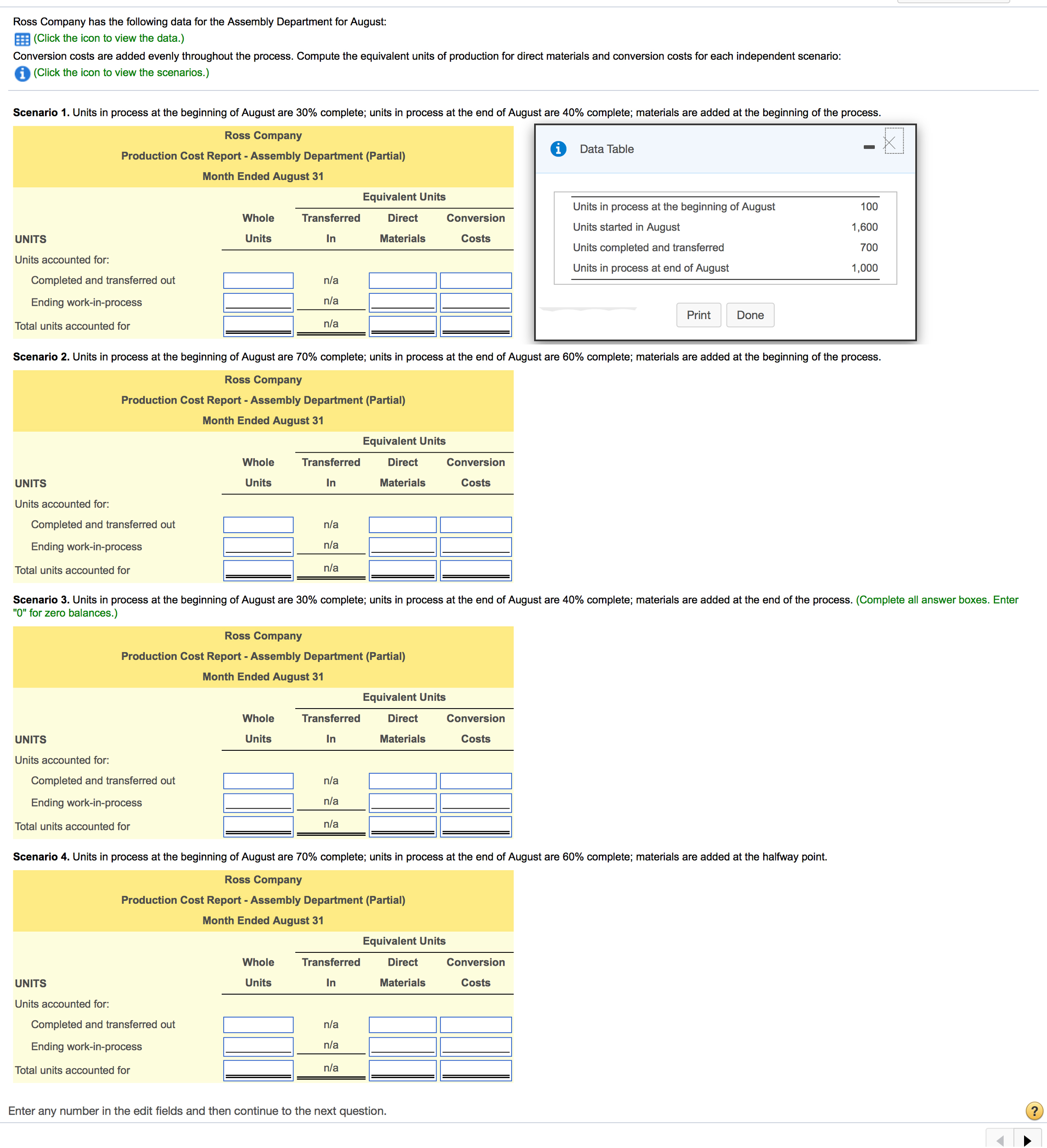Scenario 3 Completed and transferred out Conversion Costs field

click(476, 781)
